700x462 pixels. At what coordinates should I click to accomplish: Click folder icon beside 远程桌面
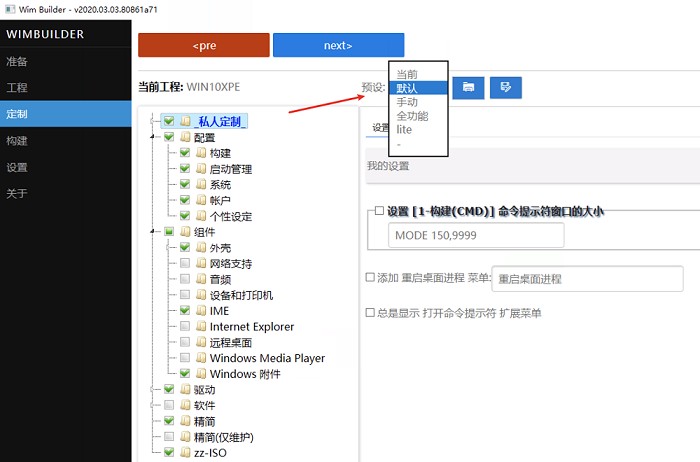tap(201, 342)
